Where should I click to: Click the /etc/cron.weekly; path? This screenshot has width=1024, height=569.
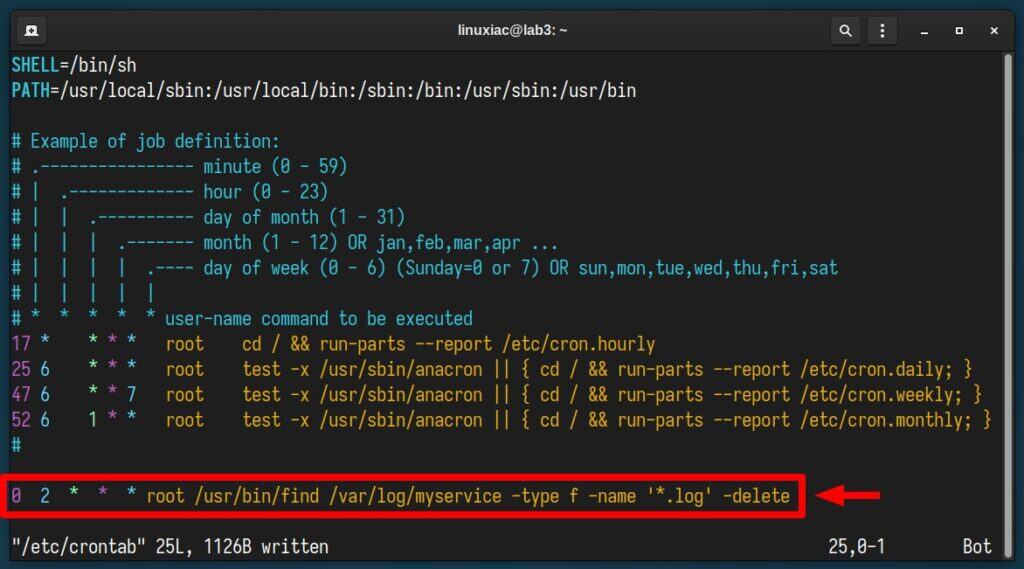pos(881,395)
